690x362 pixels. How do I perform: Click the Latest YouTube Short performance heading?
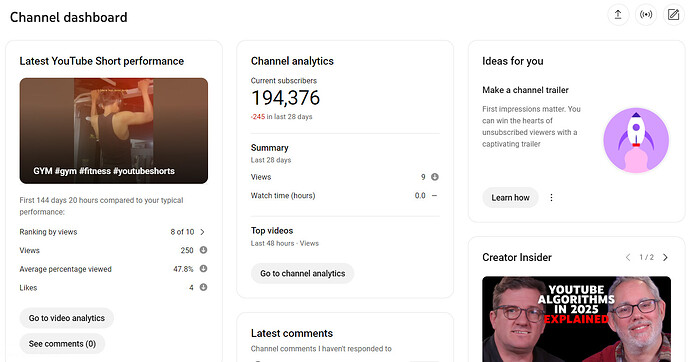[102, 61]
